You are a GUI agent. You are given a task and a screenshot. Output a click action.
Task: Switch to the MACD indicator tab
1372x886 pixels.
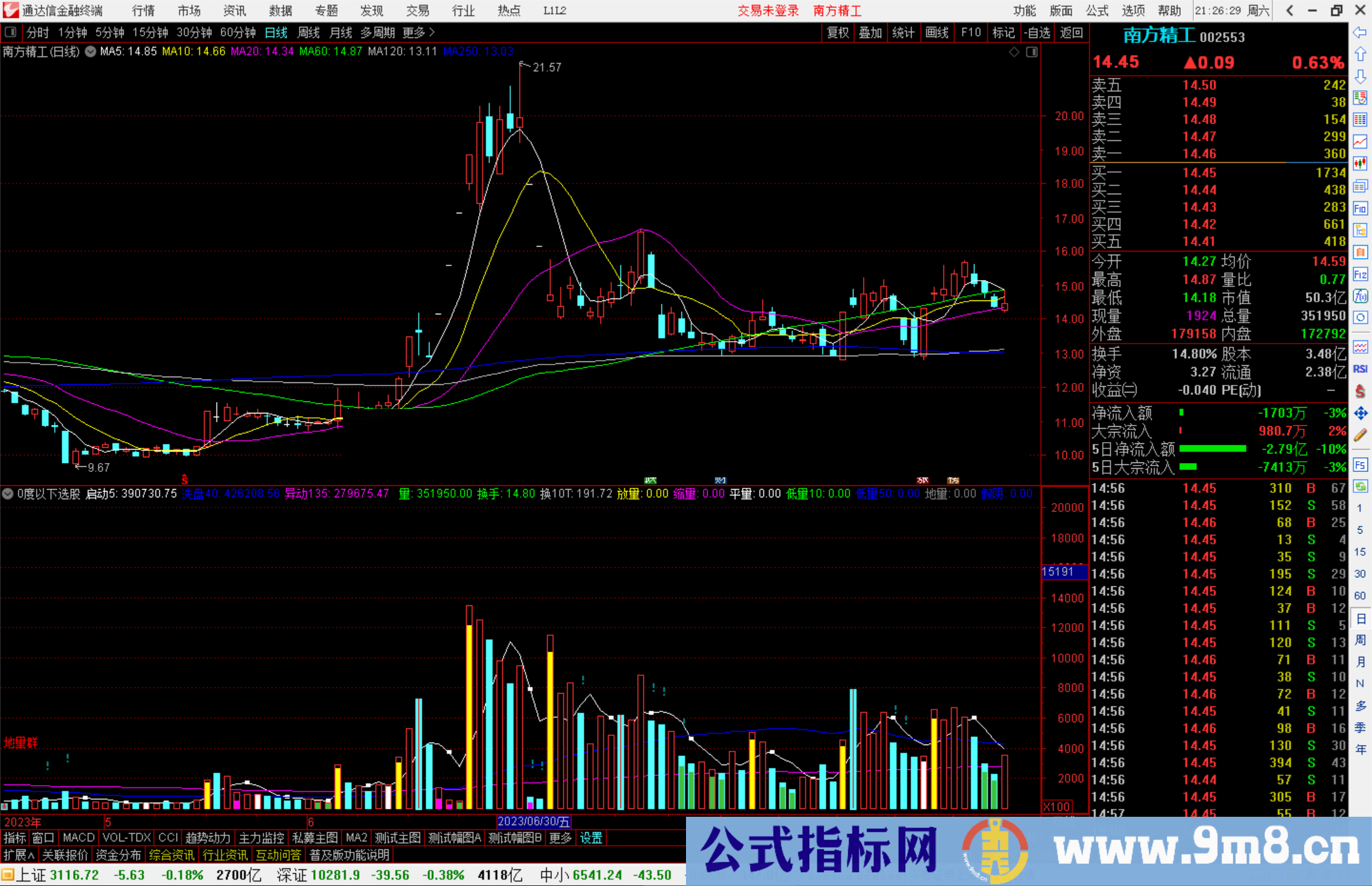pos(77,838)
